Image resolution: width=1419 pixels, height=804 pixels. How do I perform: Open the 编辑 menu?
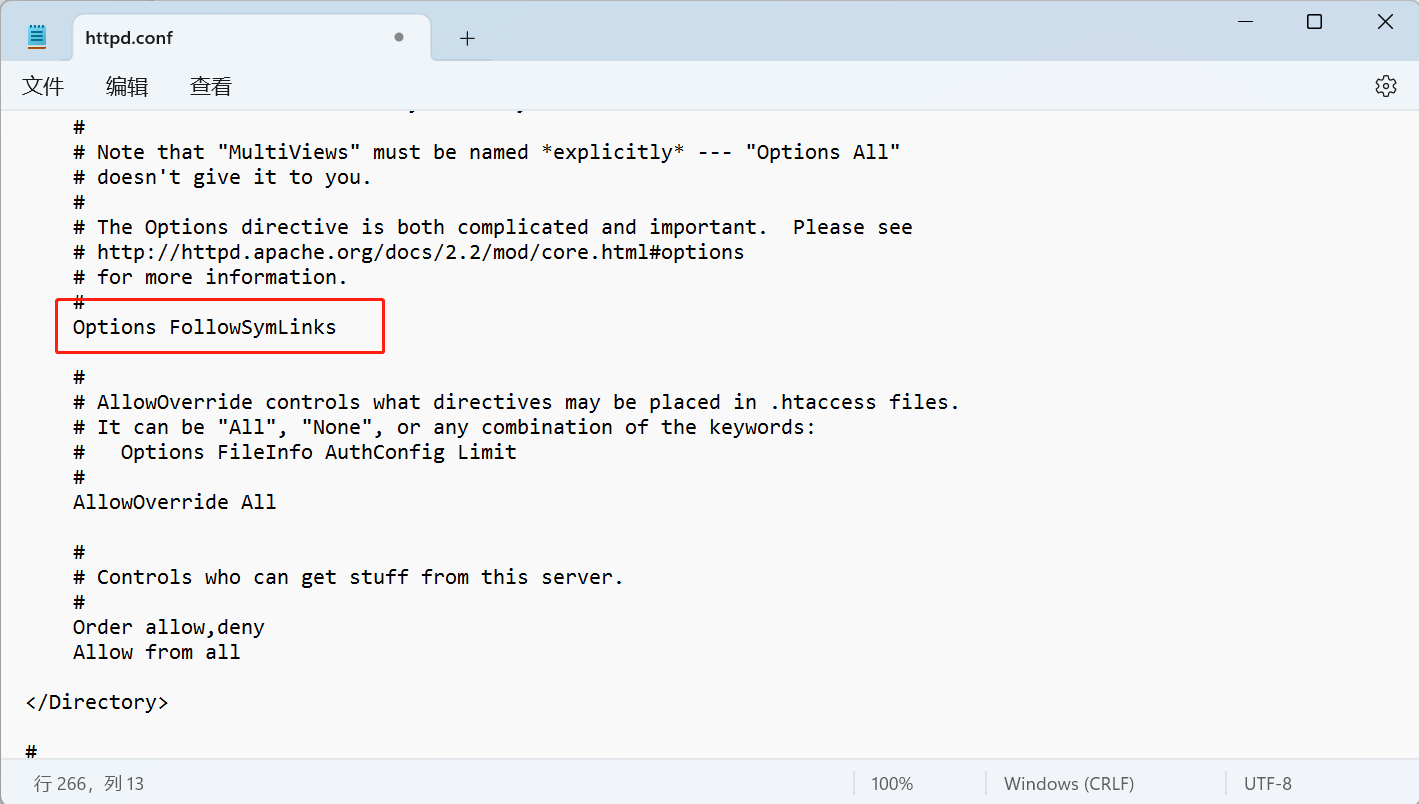pos(127,87)
